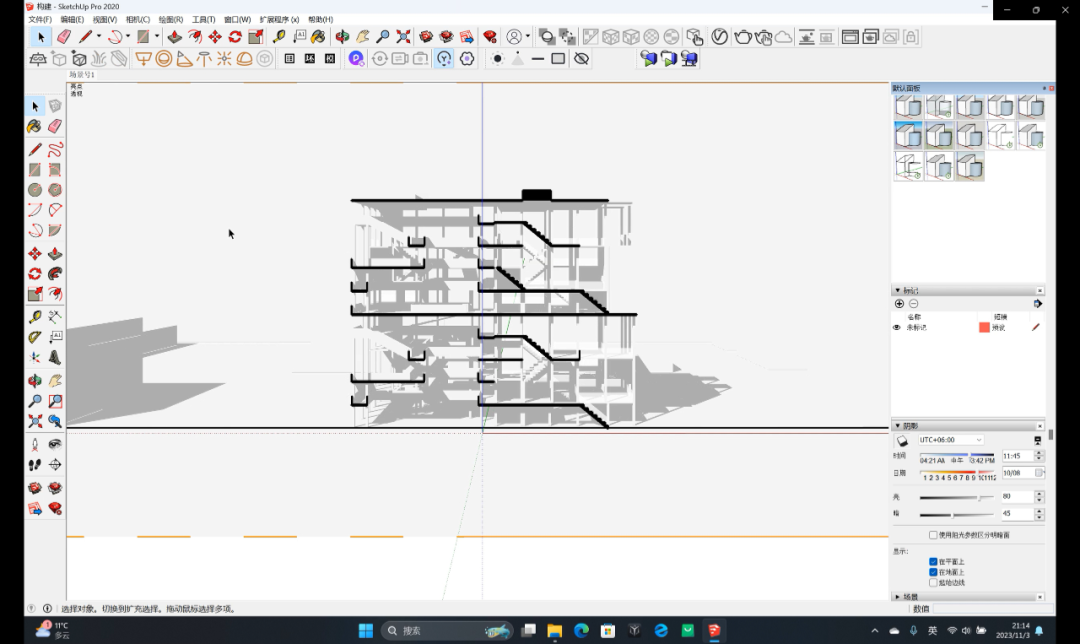
Task: Open the arc tool dropdown arrow
Action: point(128,37)
